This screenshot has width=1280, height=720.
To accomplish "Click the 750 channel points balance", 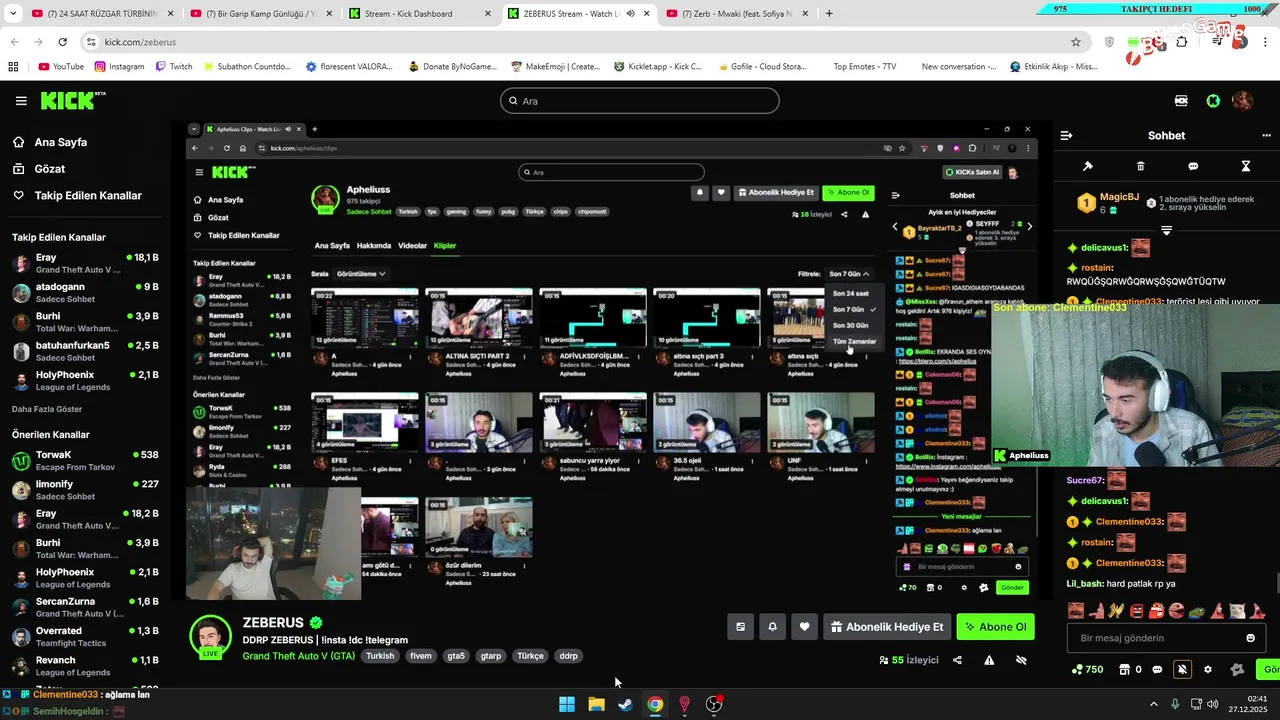I will point(1088,670).
